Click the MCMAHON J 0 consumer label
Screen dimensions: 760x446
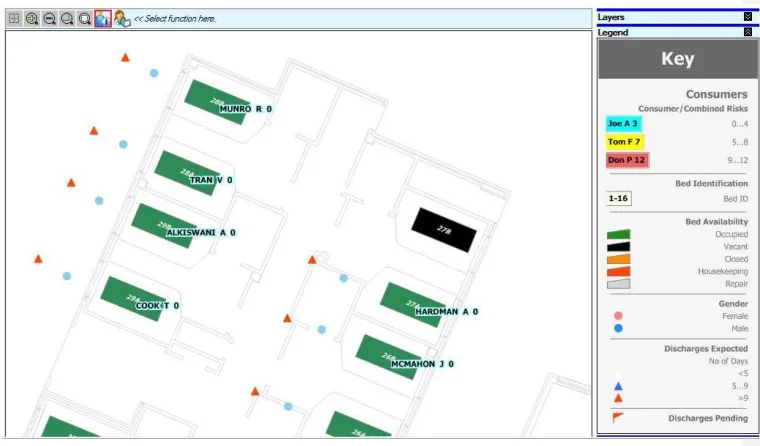tap(422, 364)
